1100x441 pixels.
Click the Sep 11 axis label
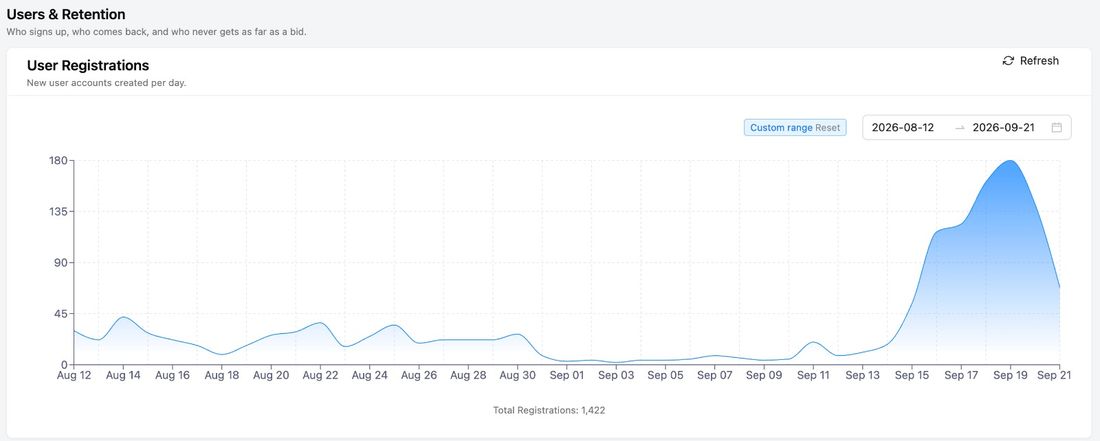point(814,376)
